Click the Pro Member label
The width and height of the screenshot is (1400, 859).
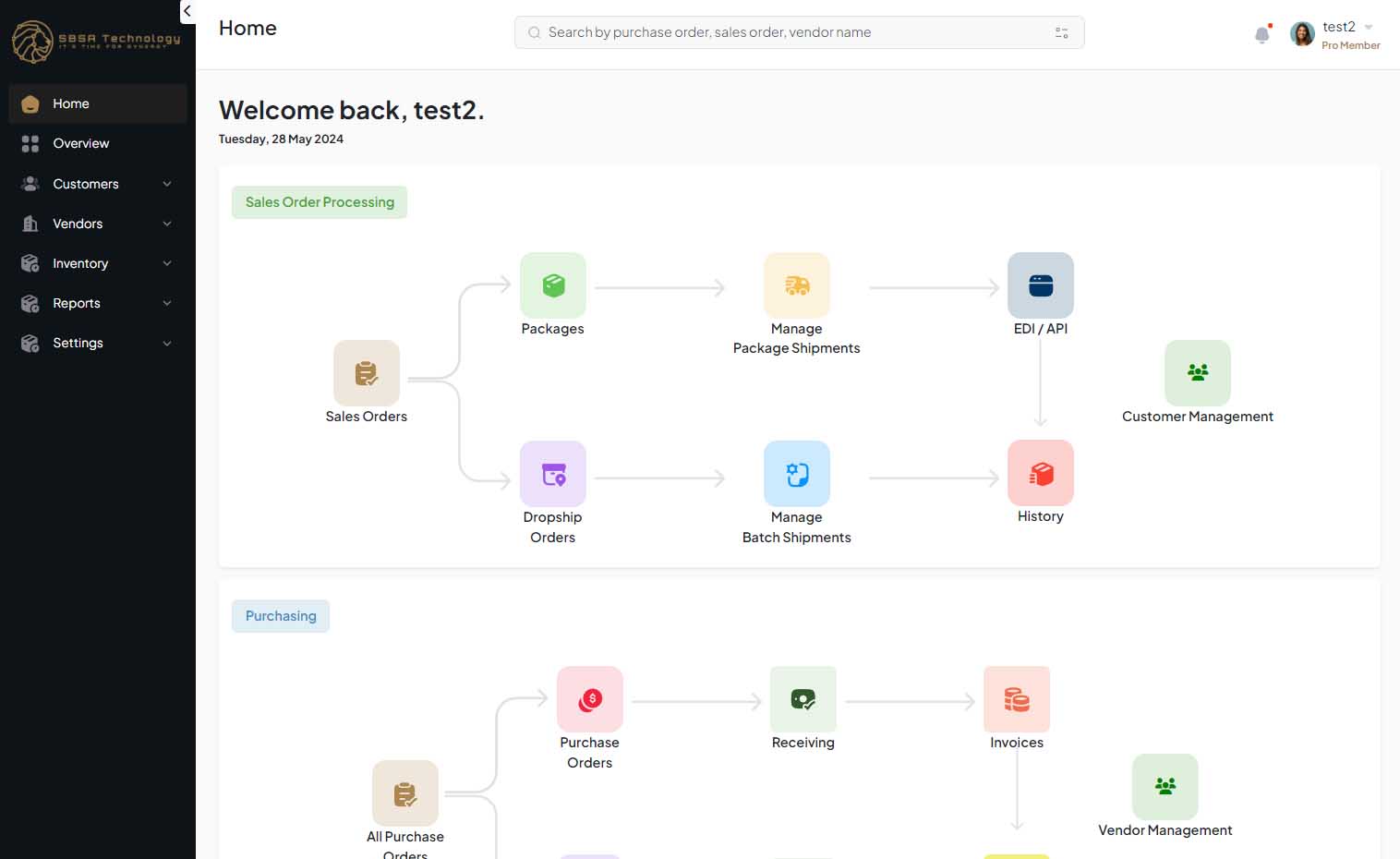tap(1351, 45)
